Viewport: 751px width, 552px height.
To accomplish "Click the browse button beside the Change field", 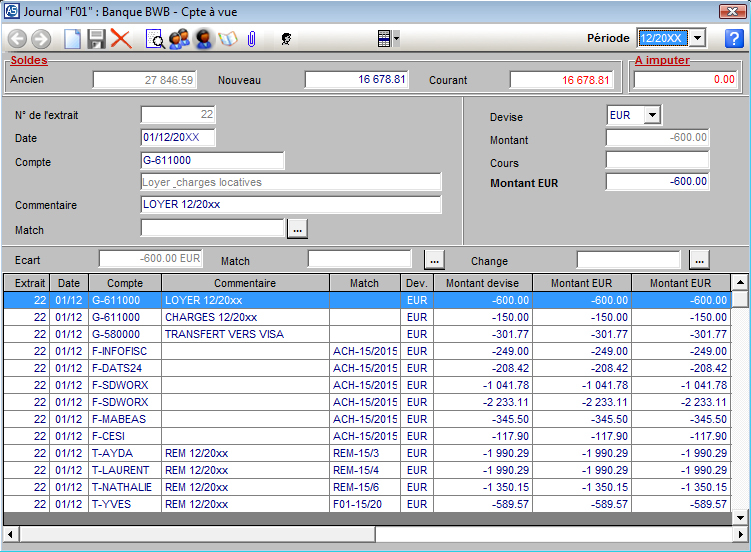I will (699, 260).
